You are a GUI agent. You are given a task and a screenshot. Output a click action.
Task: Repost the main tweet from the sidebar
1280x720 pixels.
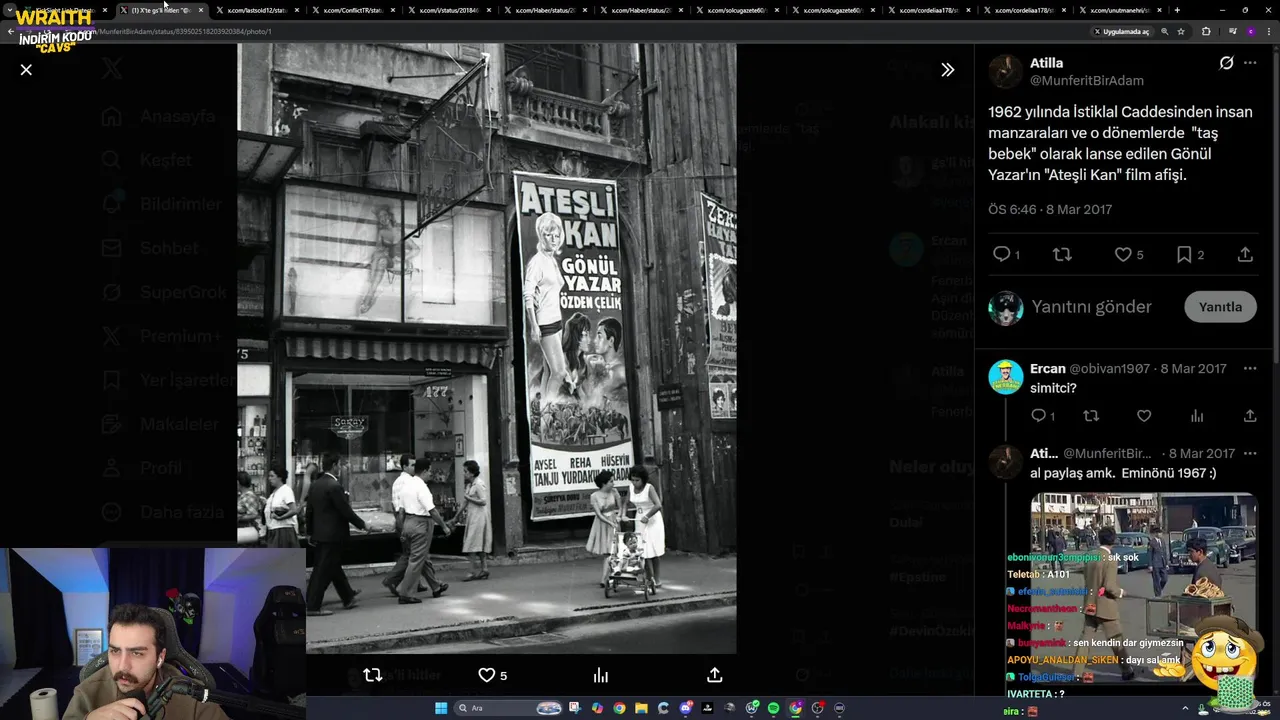[x=1062, y=255]
